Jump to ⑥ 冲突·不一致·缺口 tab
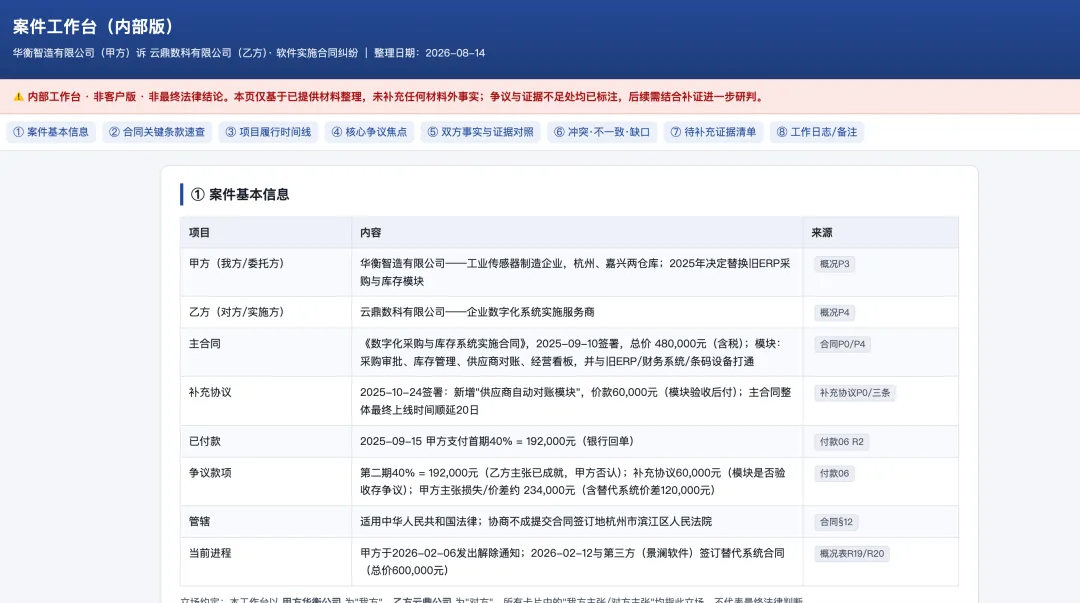This screenshot has height=603, width=1080. click(x=602, y=132)
